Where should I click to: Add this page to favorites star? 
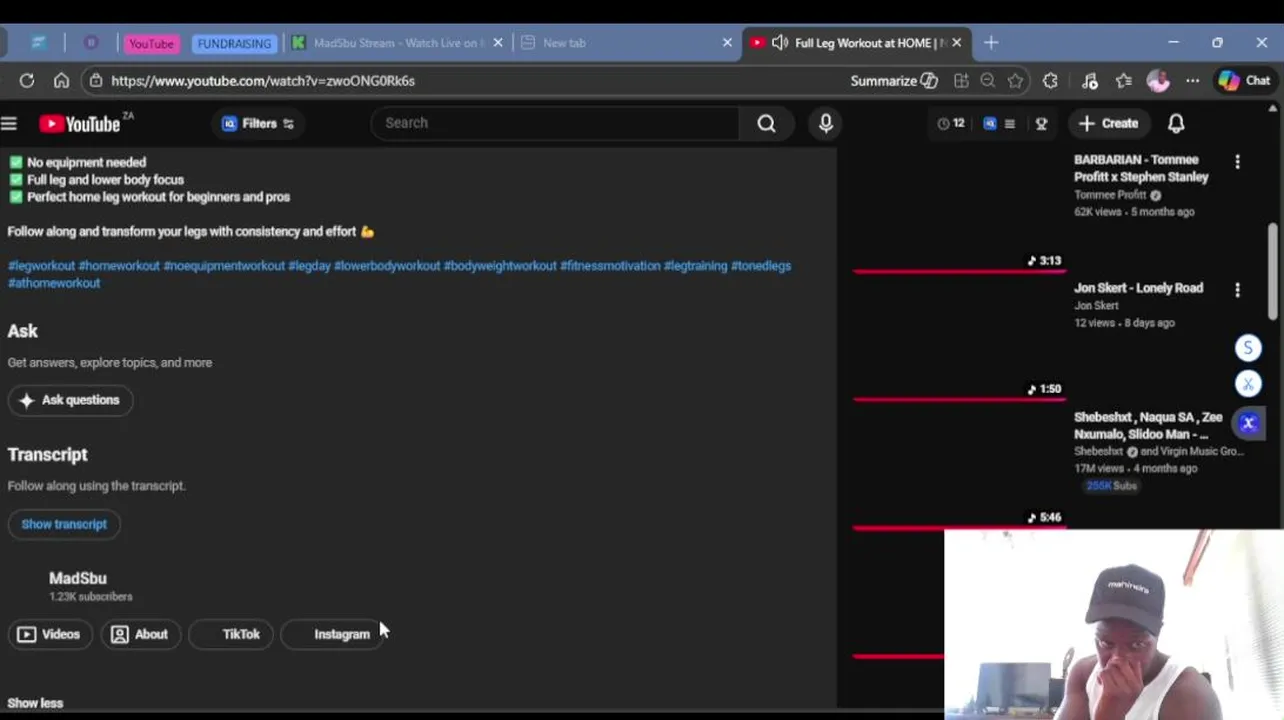point(1016,81)
